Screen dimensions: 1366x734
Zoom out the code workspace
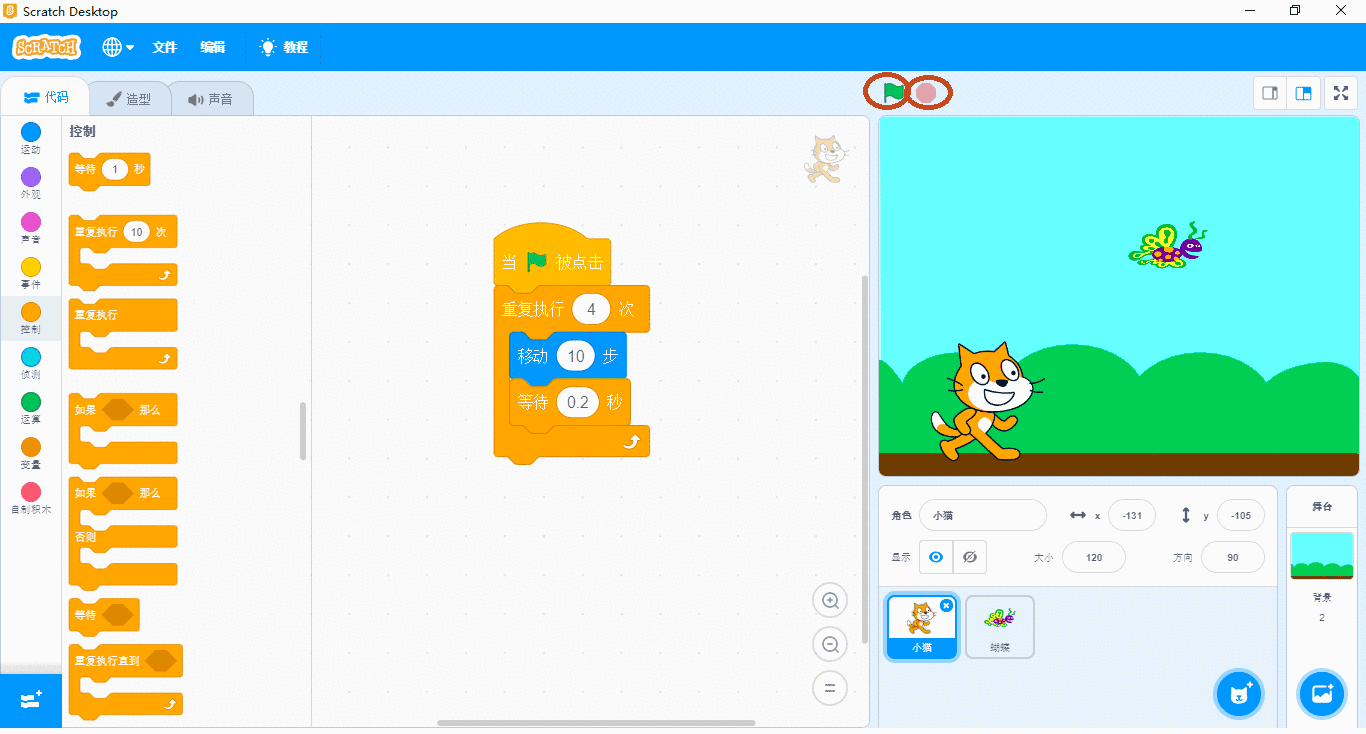click(x=830, y=644)
